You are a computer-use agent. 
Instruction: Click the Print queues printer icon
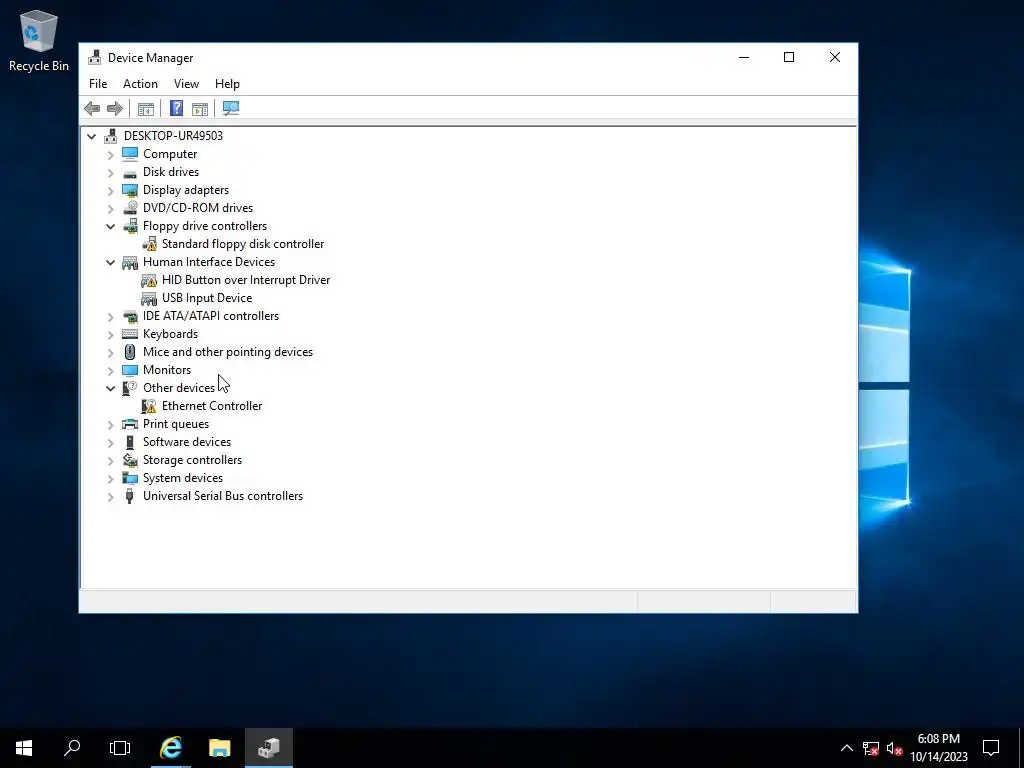130,424
